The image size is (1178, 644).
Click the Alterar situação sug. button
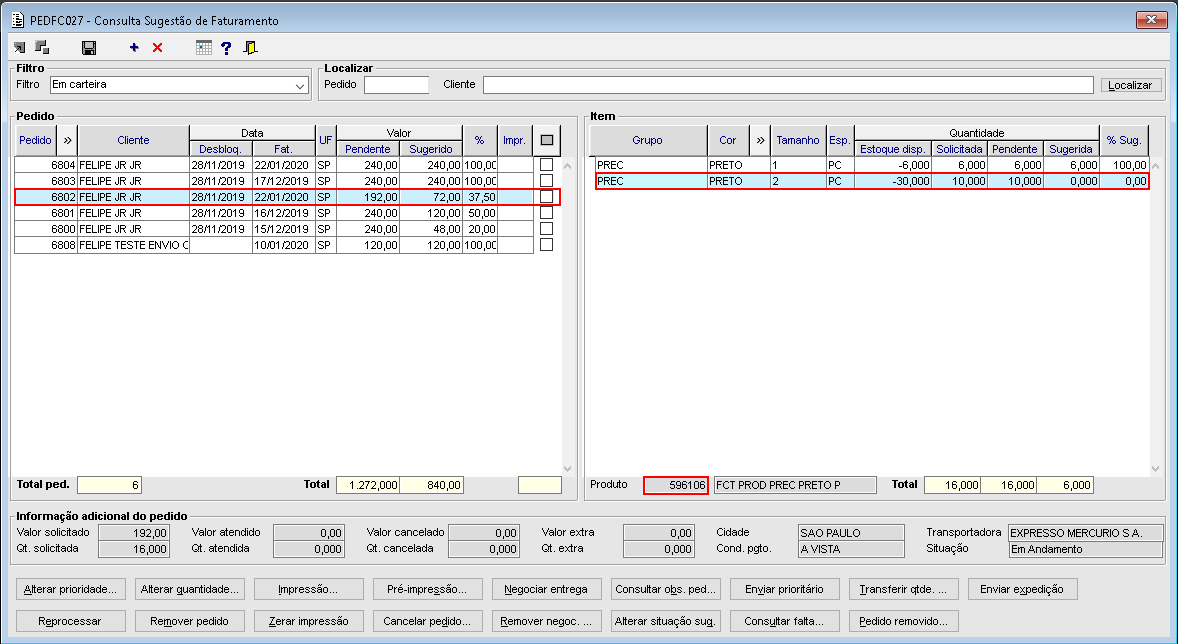[x=666, y=621]
